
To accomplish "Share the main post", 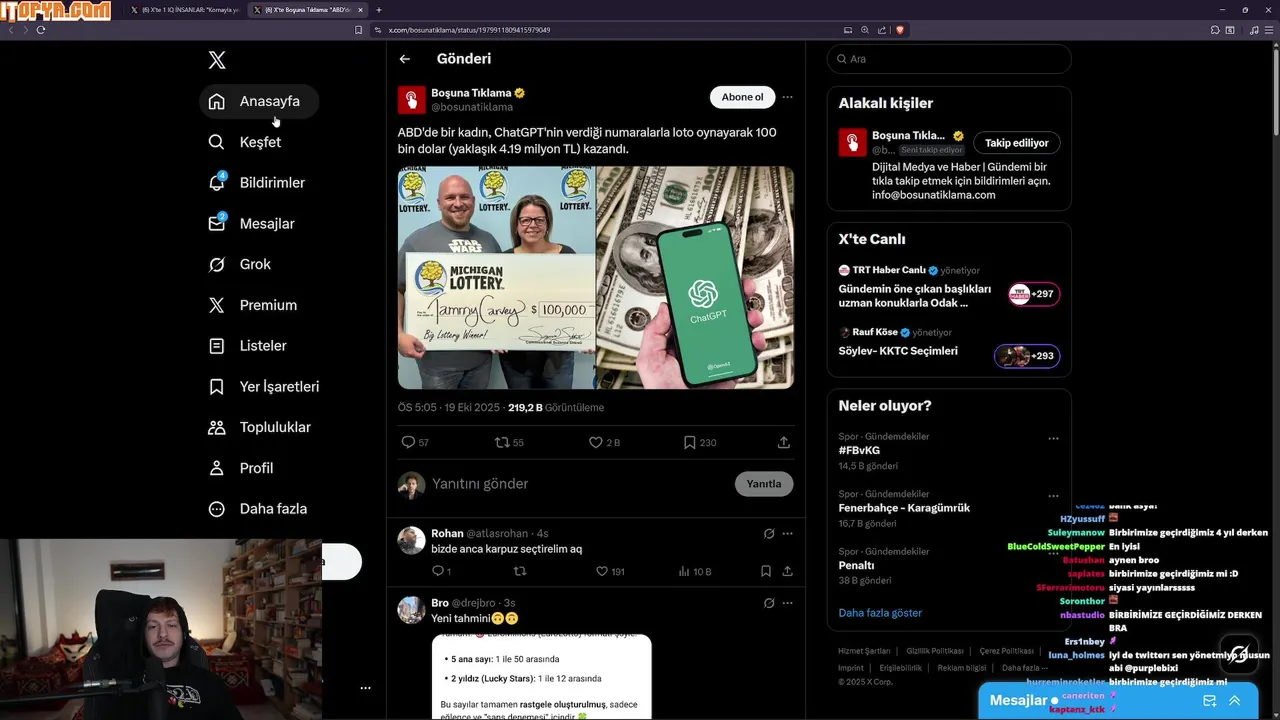I will [x=784, y=442].
